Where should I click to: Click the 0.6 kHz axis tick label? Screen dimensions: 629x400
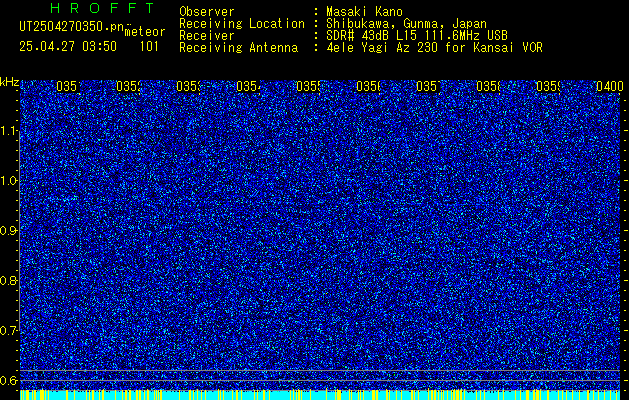tap(9, 380)
